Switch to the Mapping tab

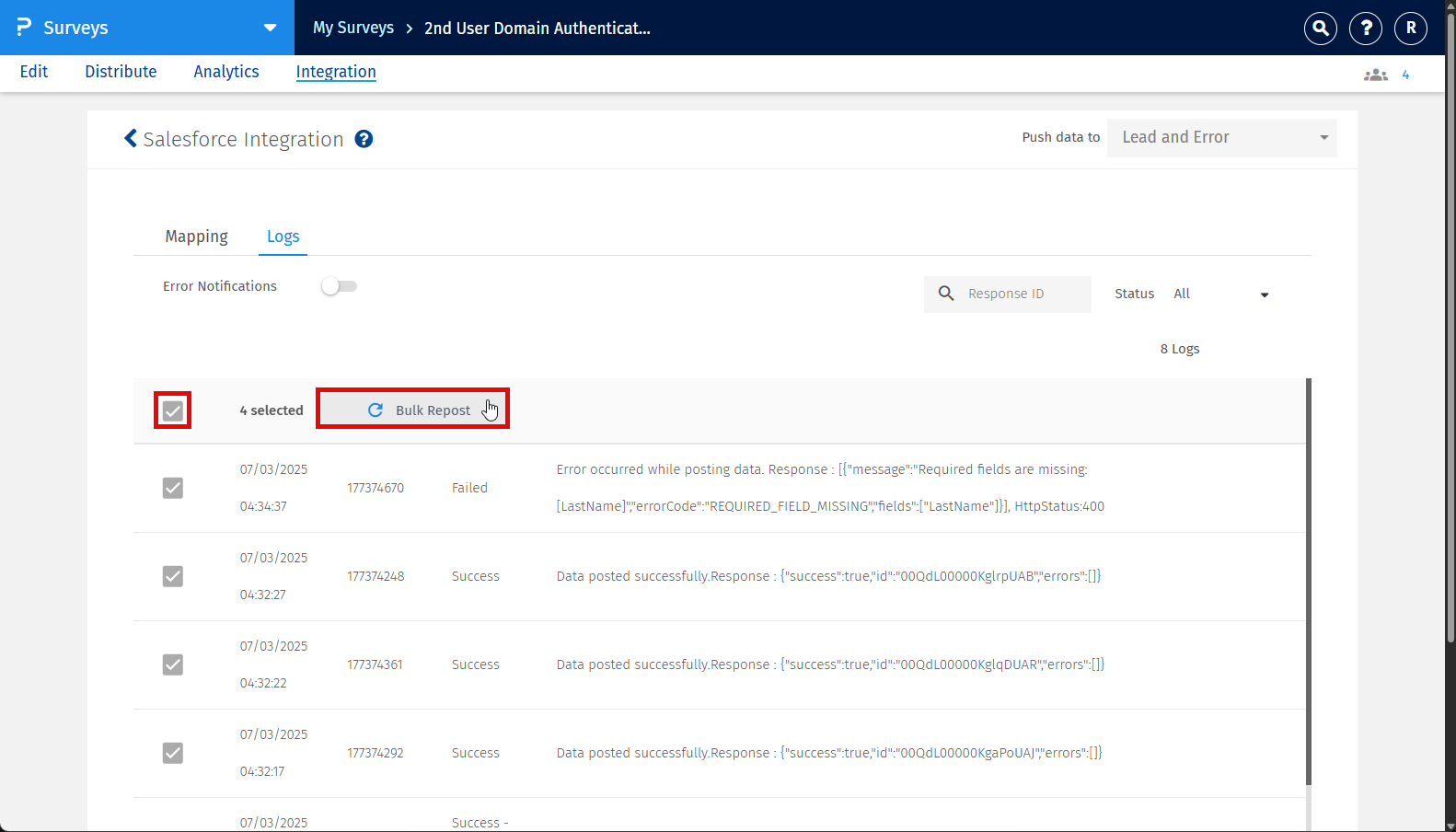pyautogui.click(x=196, y=237)
